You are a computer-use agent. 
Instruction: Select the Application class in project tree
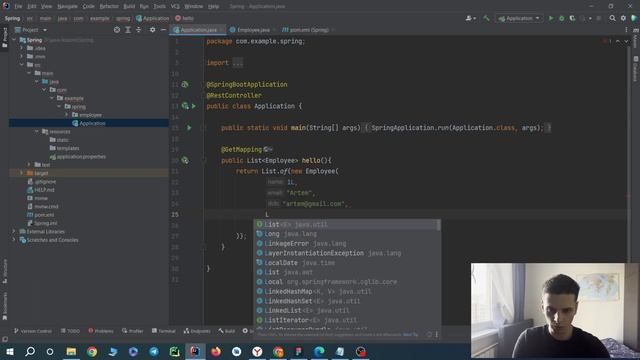pyautogui.click(x=89, y=123)
